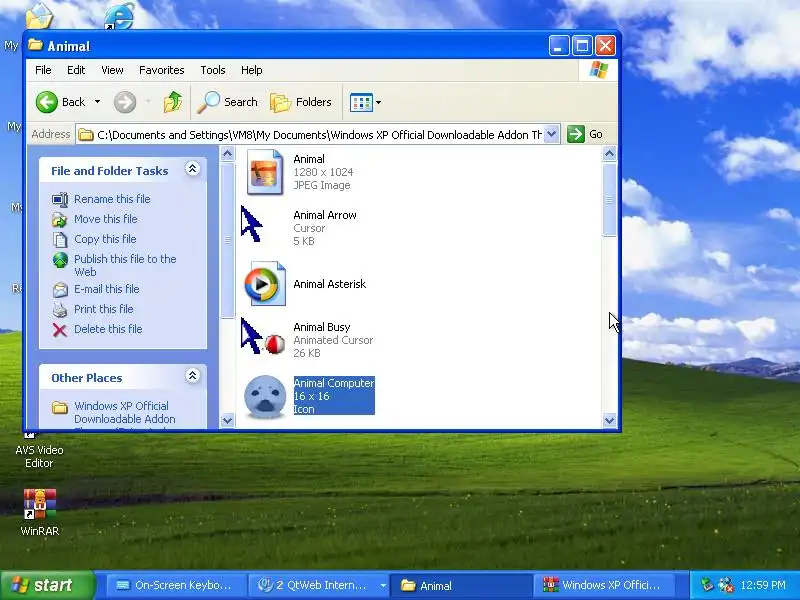Select the Animal Busy animated cursor icon
The image size is (800, 600).
point(263,336)
